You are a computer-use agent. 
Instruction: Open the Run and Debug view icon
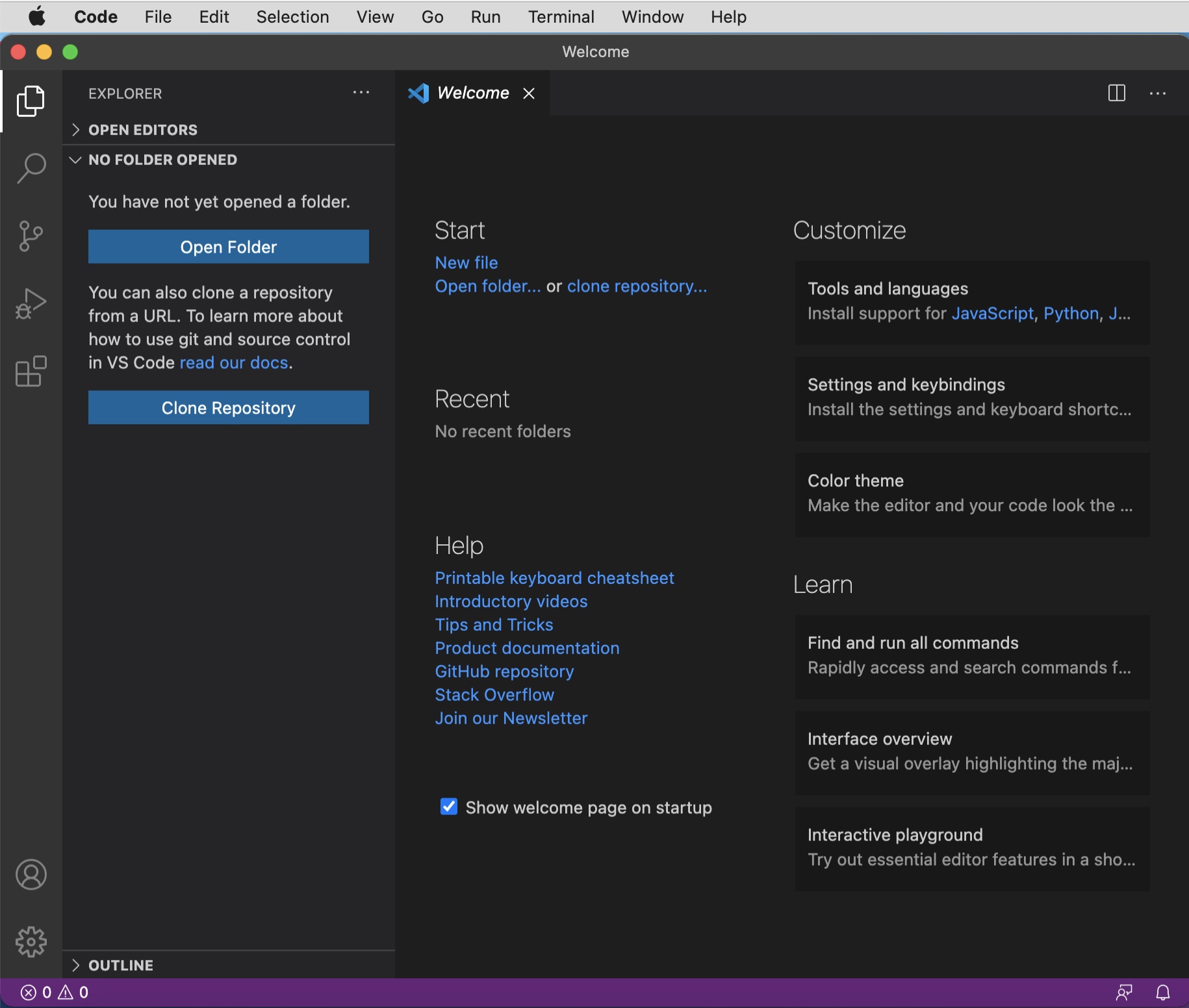coord(31,303)
